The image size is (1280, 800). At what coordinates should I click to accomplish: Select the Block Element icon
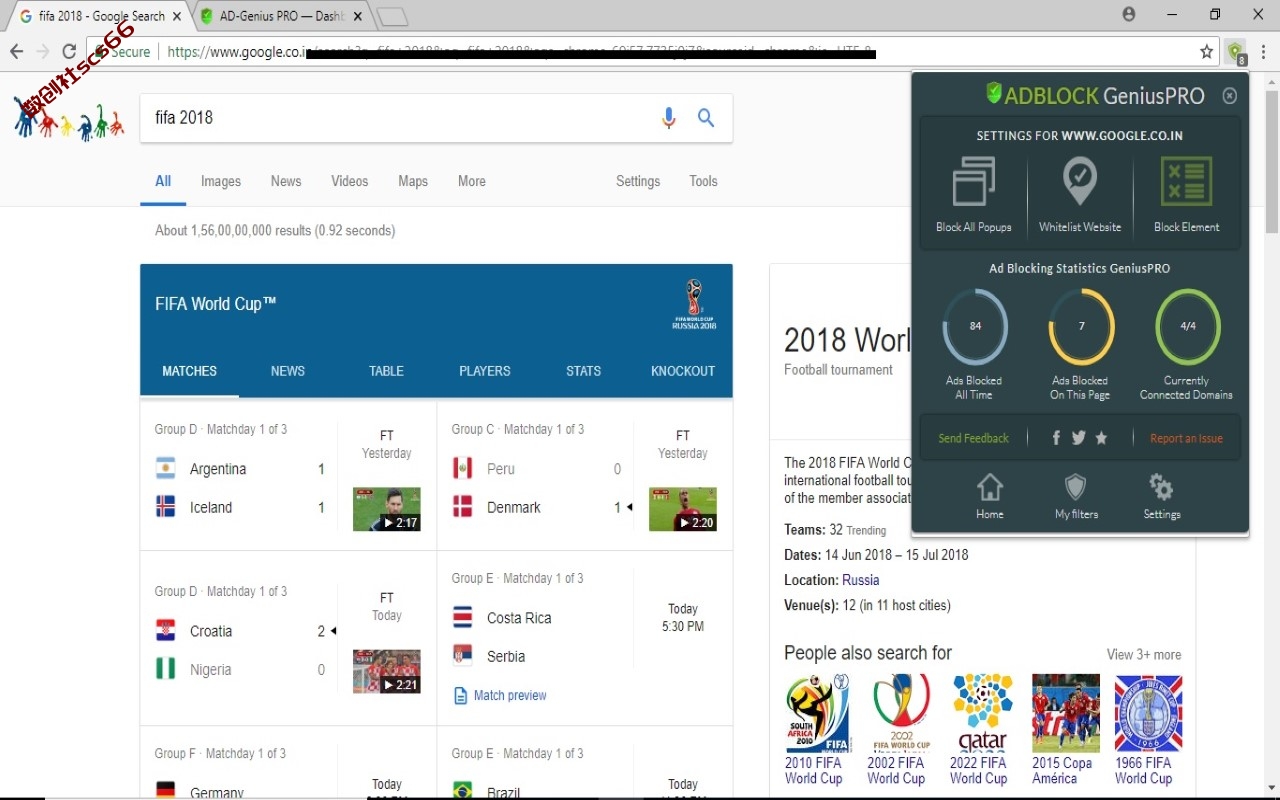pyautogui.click(x=1186, y=181)
